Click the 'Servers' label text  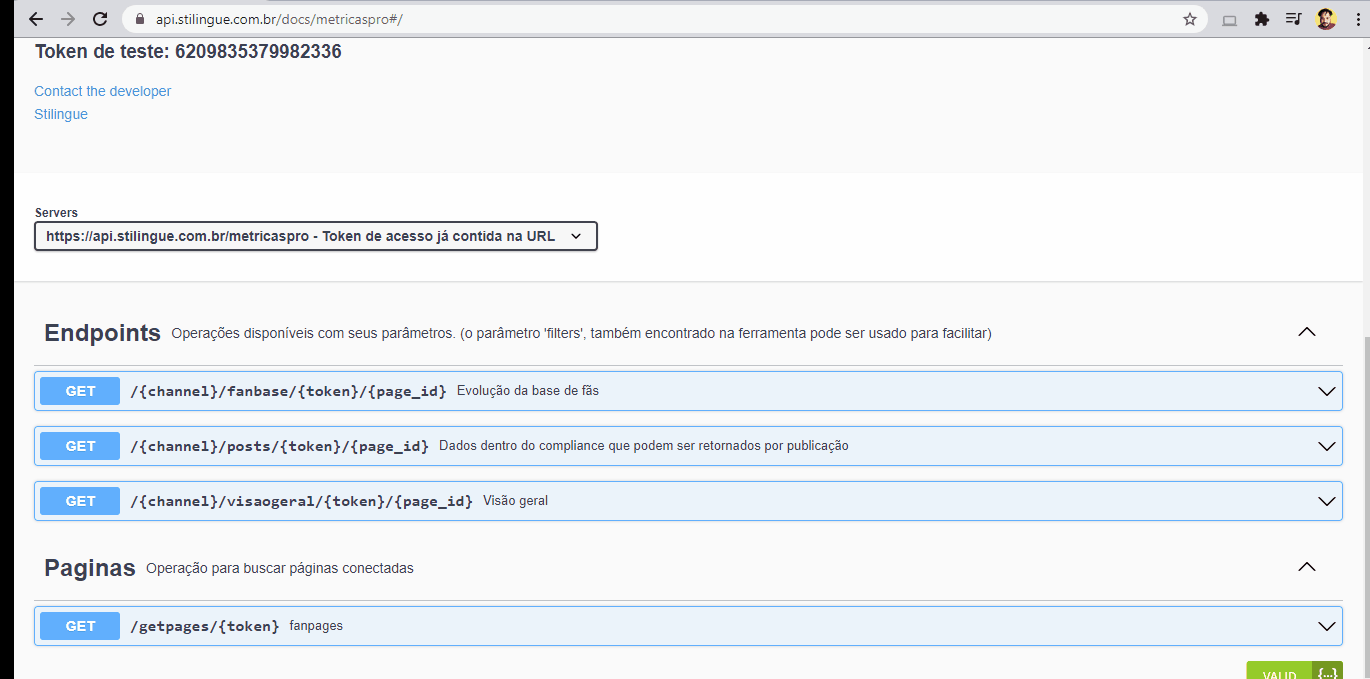(56, 213)
